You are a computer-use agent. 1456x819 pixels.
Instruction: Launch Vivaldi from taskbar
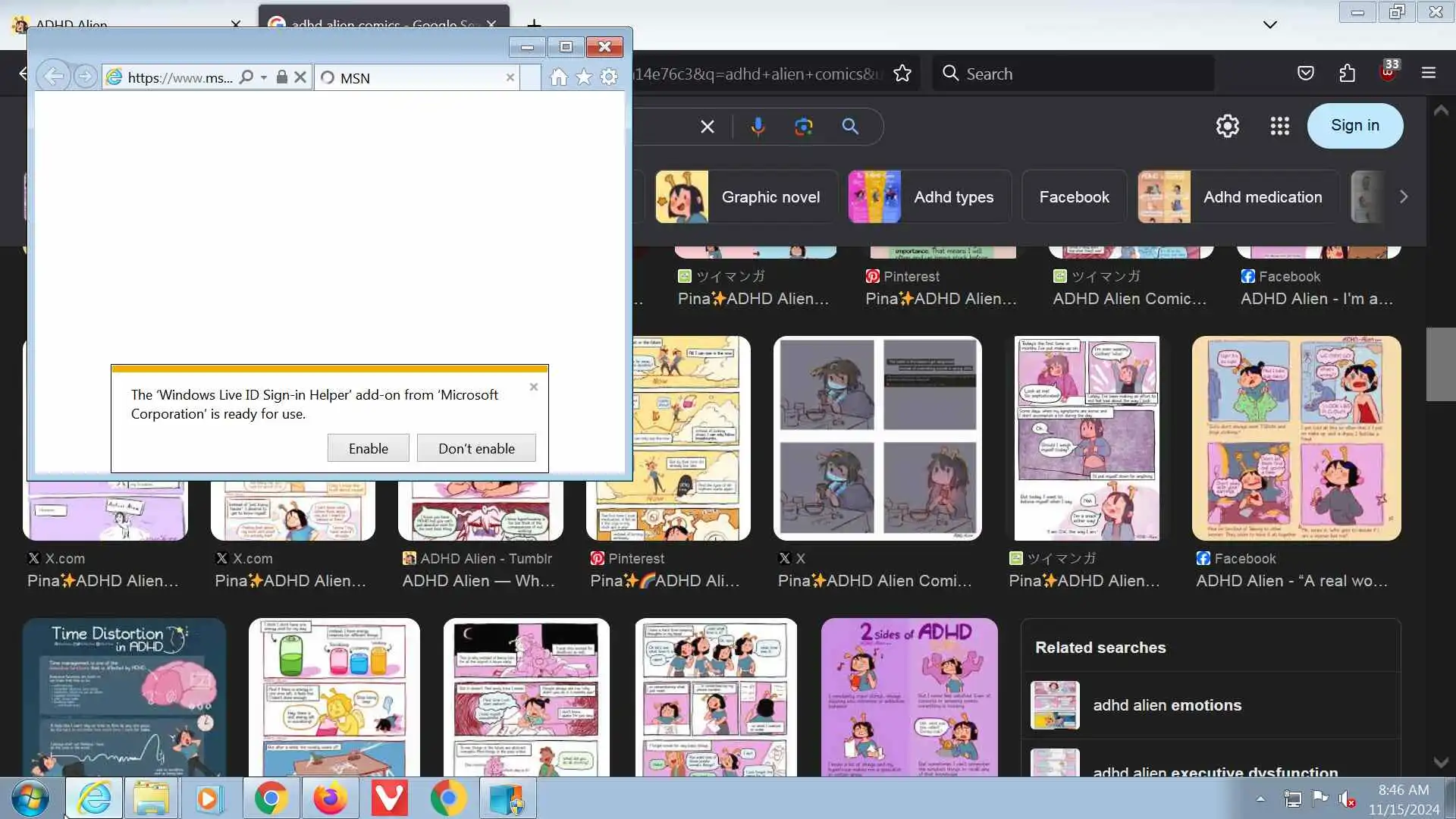coord(390,799)
